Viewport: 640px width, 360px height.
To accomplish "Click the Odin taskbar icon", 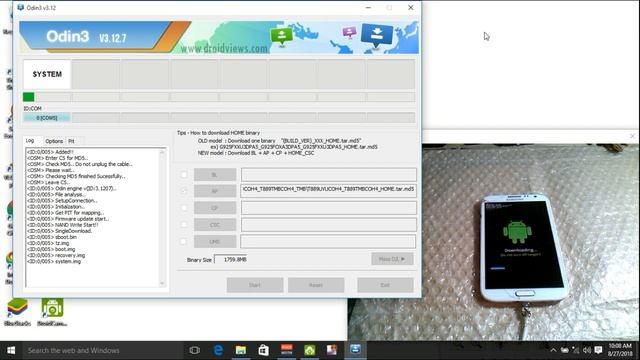I will point(355,350).
